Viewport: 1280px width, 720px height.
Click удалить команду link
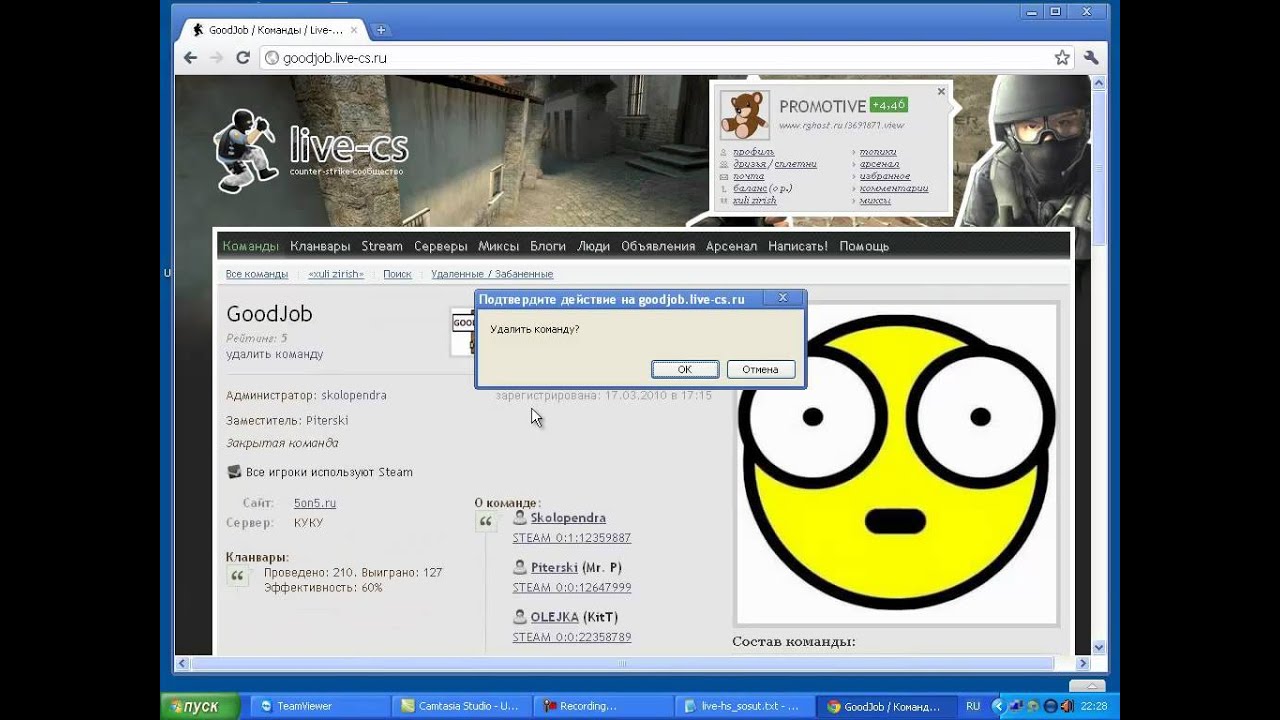274,354
